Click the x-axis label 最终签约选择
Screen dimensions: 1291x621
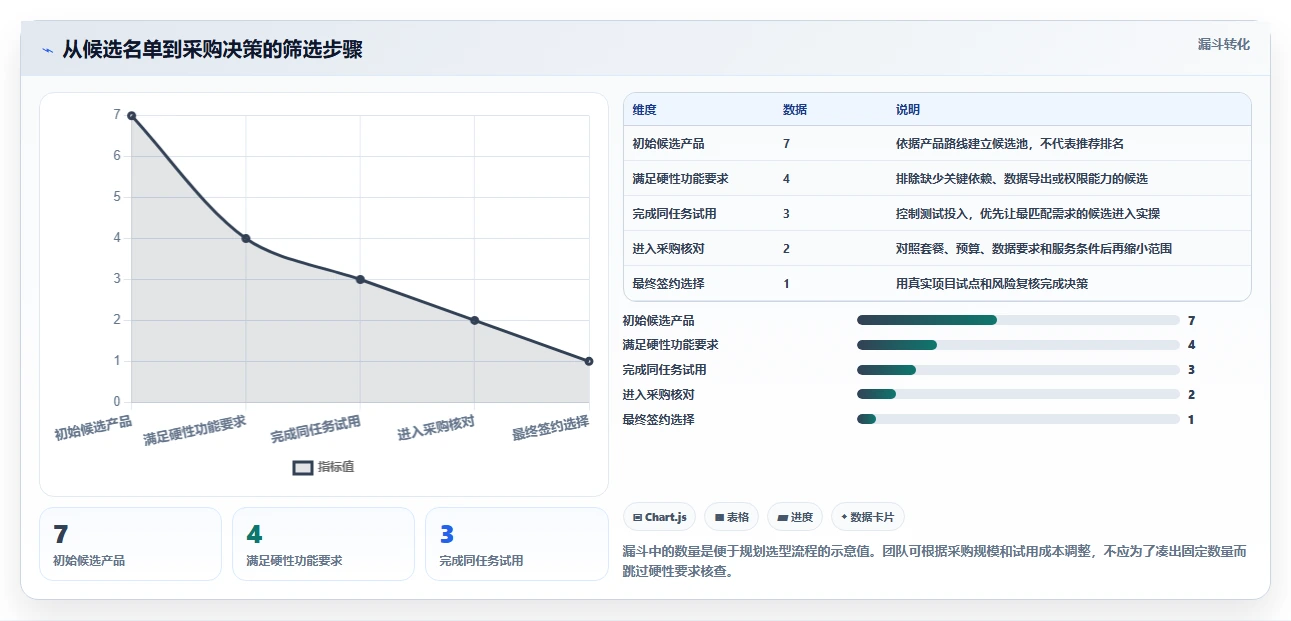coord(550,428)
